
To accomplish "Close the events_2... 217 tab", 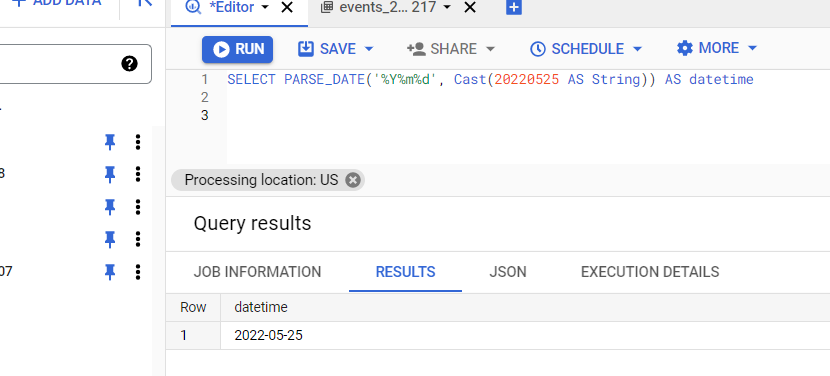I will pyautogui.click(x=470, y=7).
